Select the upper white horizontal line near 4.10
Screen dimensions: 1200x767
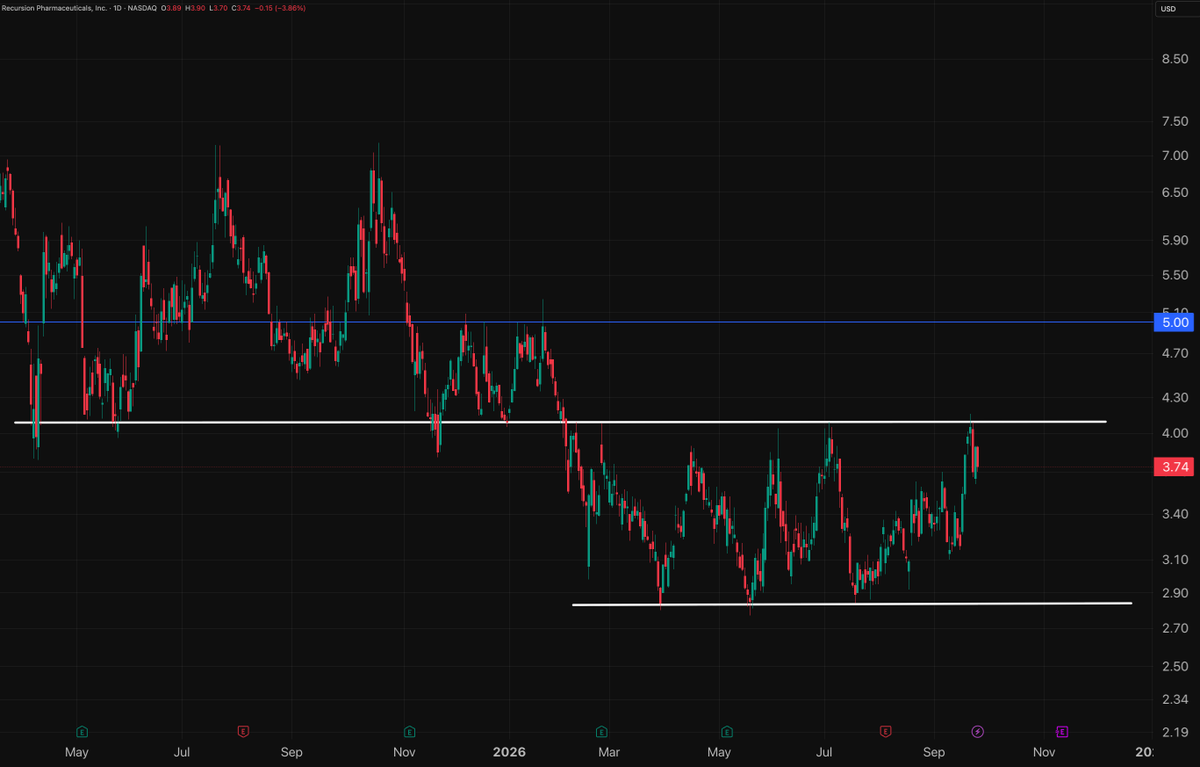560,422
